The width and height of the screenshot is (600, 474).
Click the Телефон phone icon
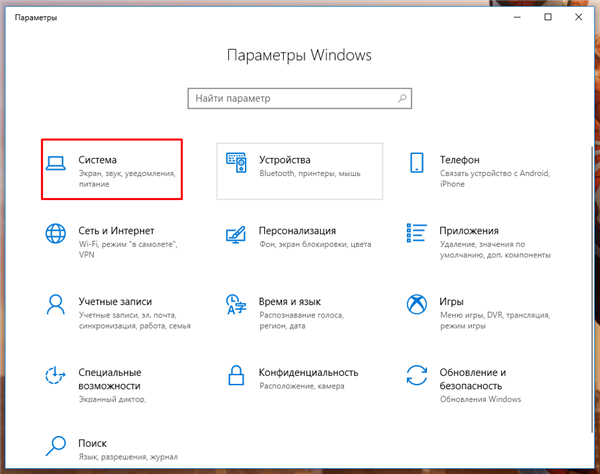point(417,163)
